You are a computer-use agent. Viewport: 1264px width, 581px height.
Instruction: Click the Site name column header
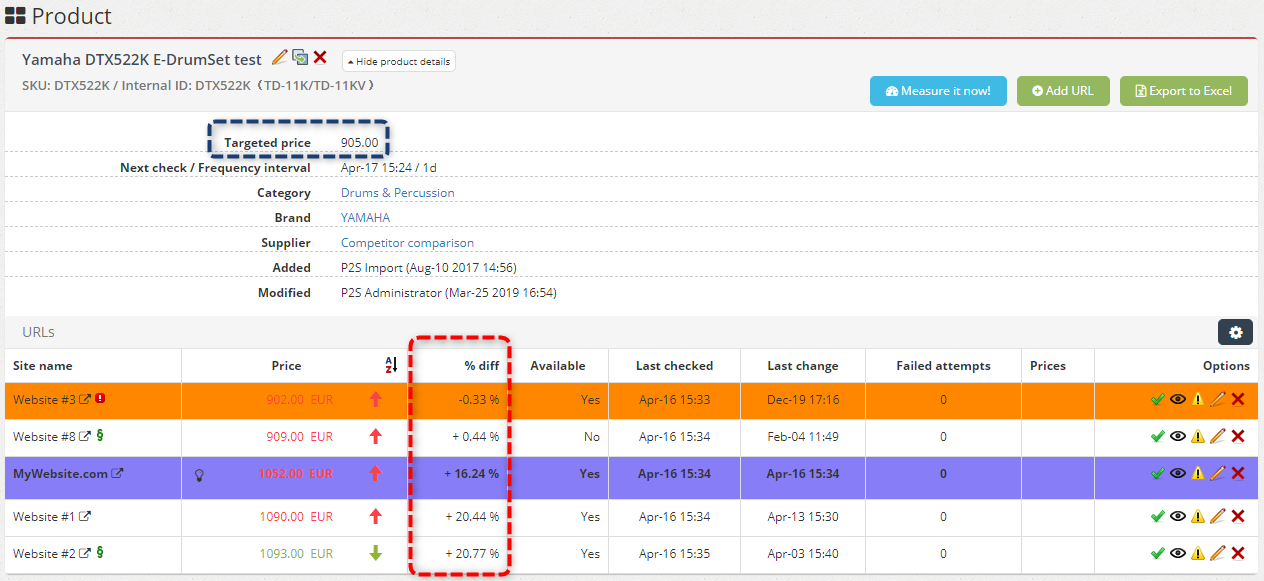pyautogui.click(x=43, y=366)
